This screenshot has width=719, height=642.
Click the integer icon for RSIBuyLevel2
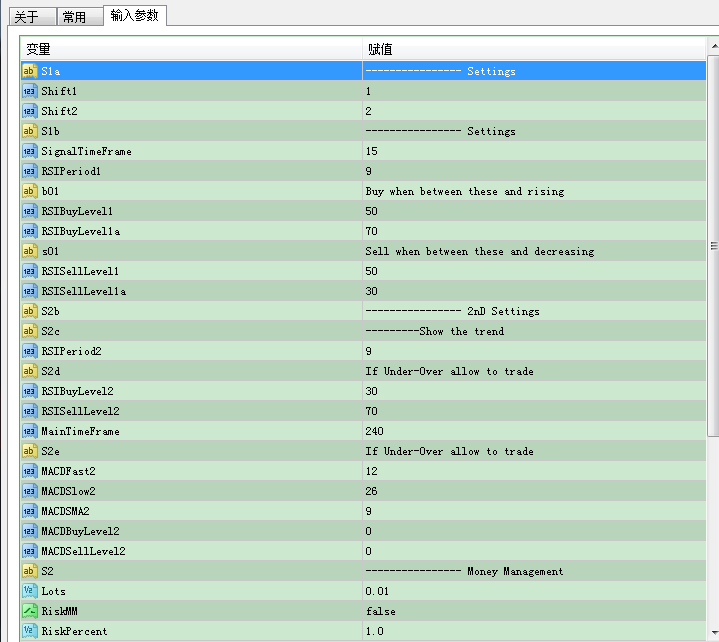(29, 391)
